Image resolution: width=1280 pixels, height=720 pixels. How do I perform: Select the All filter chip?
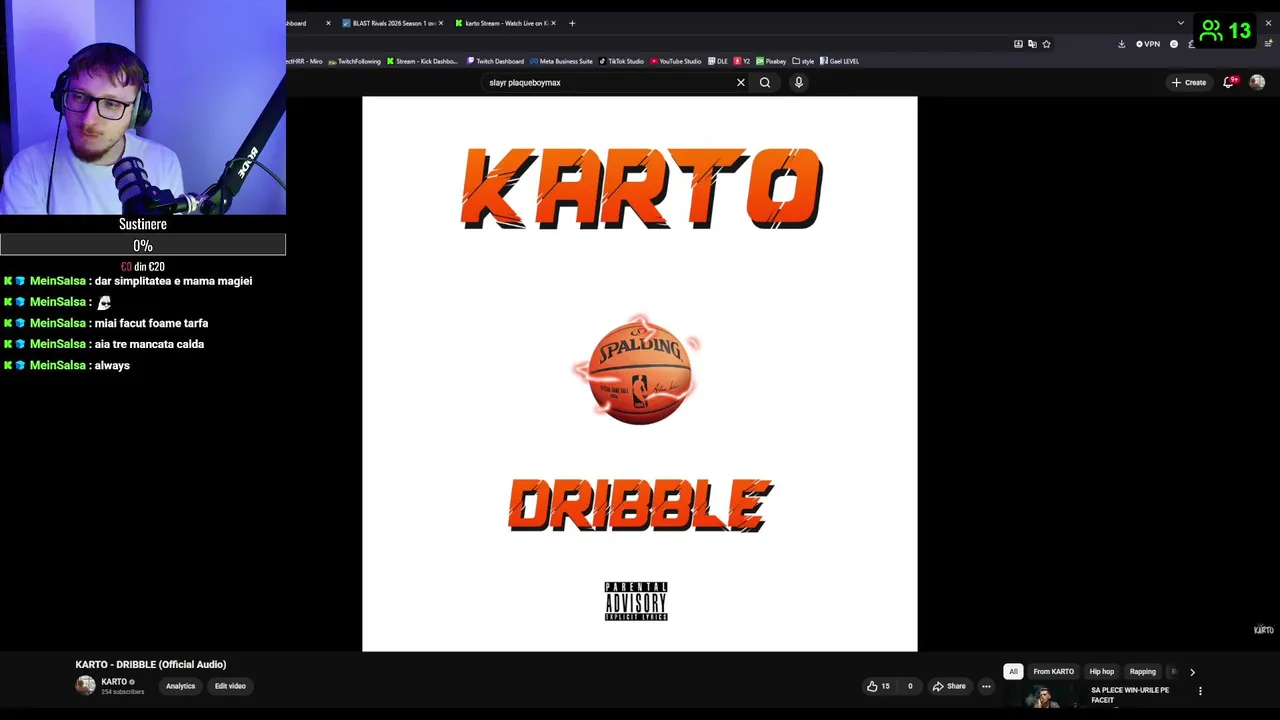[x=1013, y=672]
